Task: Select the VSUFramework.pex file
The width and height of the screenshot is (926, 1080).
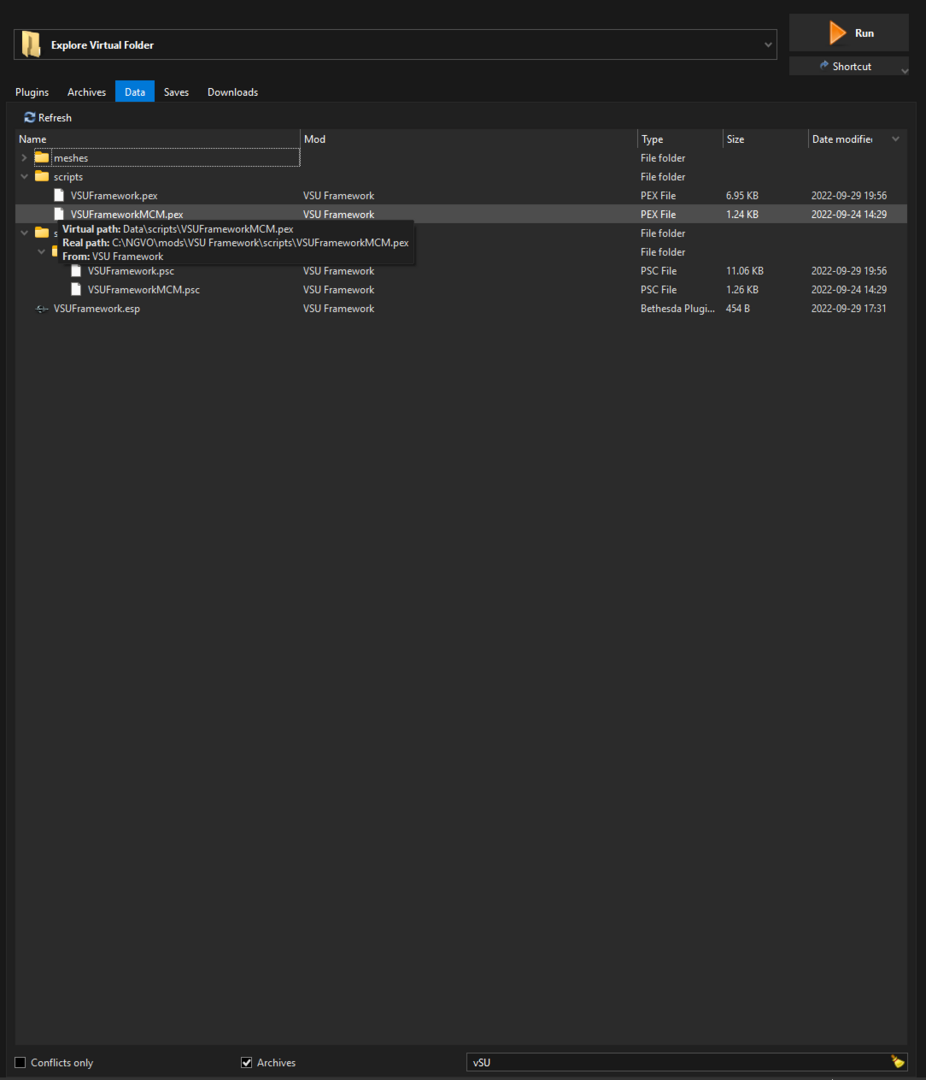Action: [x=461, y=196]
